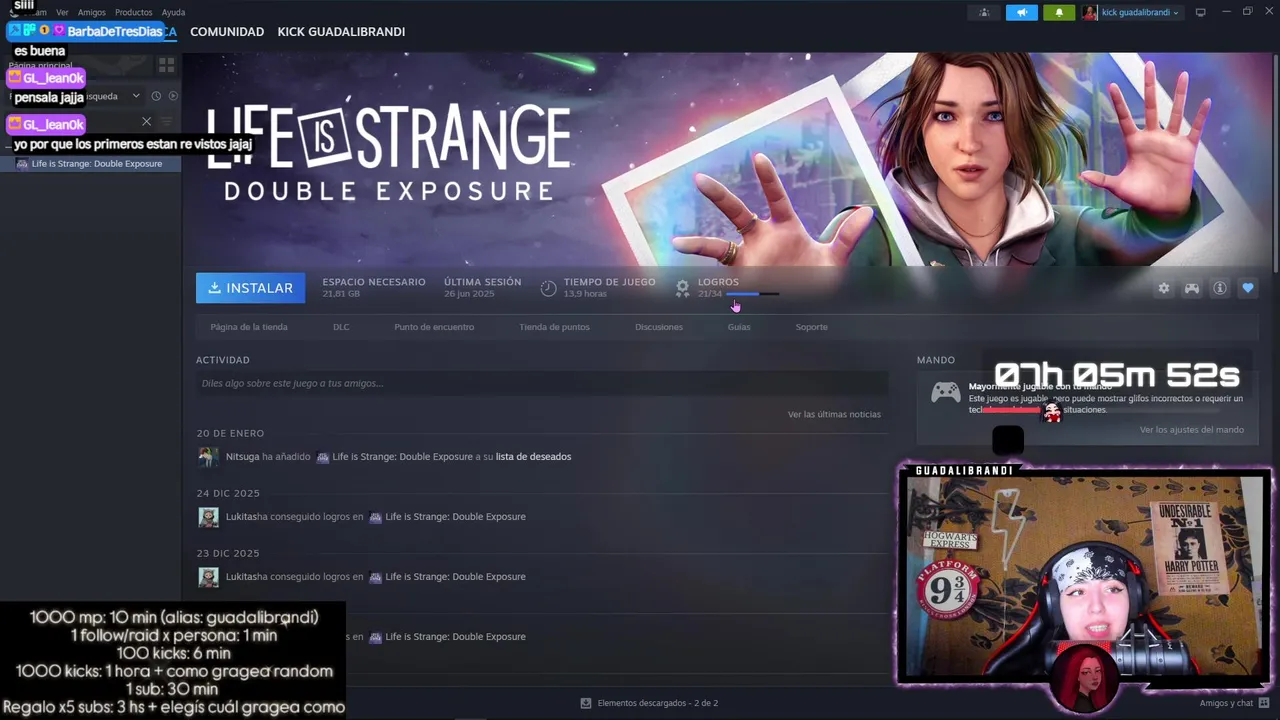This screenshot has height=720, width=1280.
Task: Click the achievements progress bar
Action: point(754,294)
